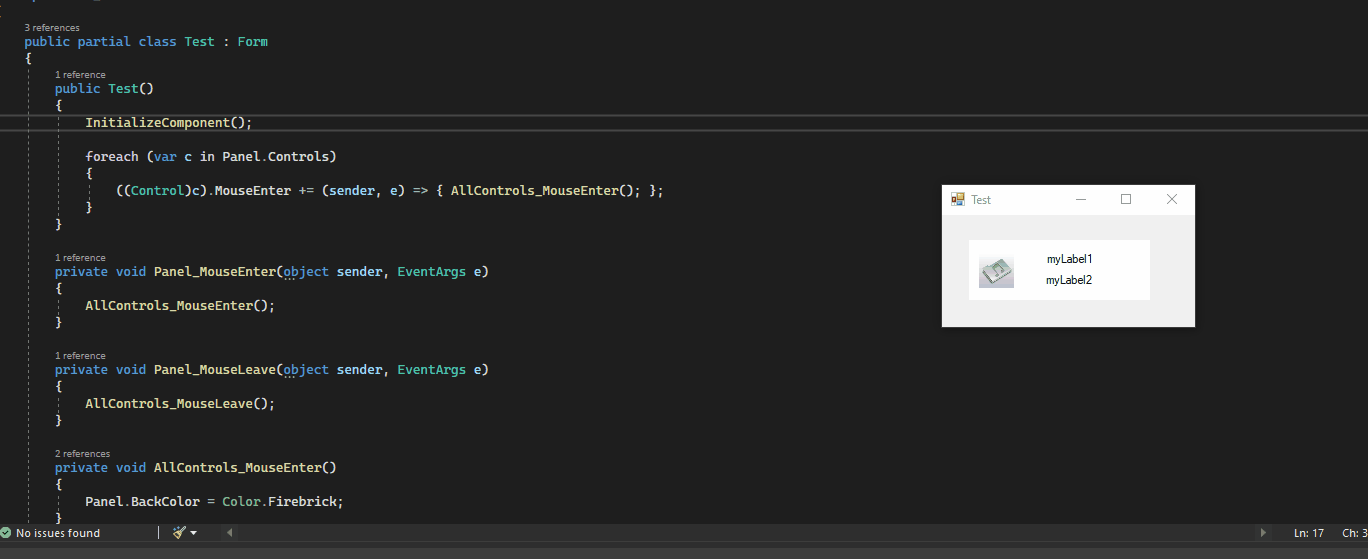Click the left arrow of the horizontal scrollbar
1368x559 pixels.
coord(229,533)
